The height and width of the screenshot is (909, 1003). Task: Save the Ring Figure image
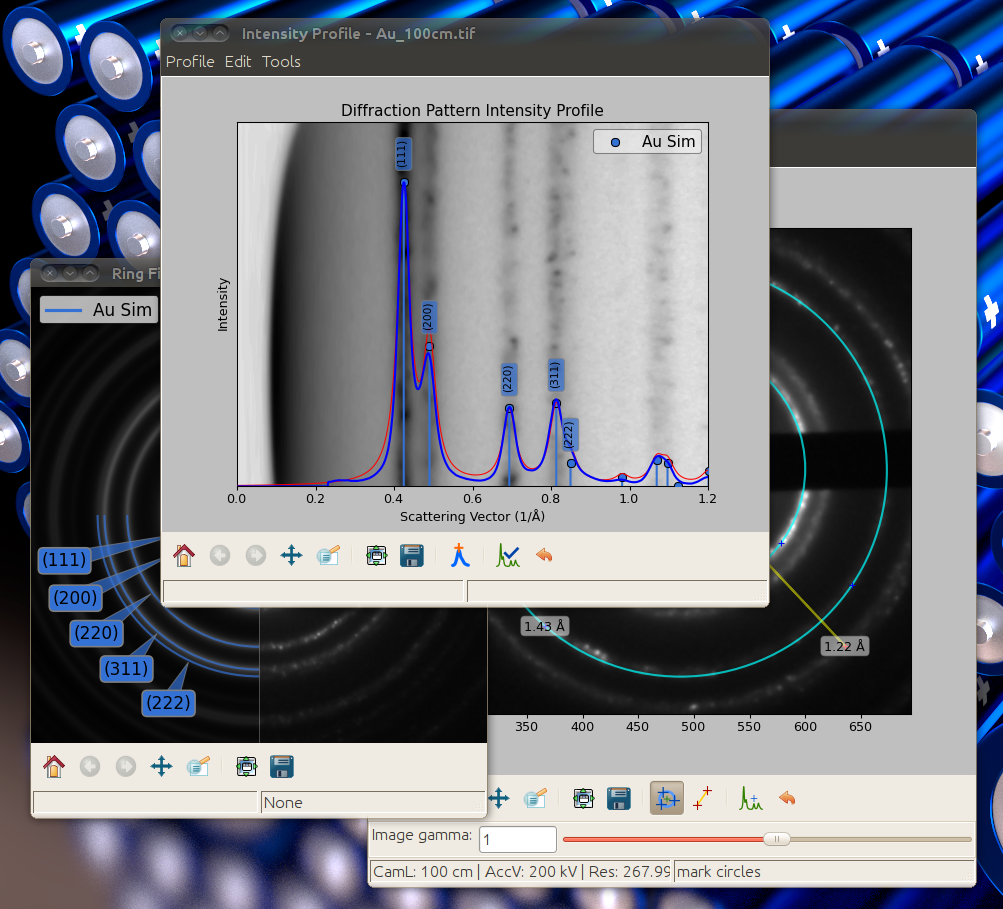pyautogui.click(x=281, y=766)
